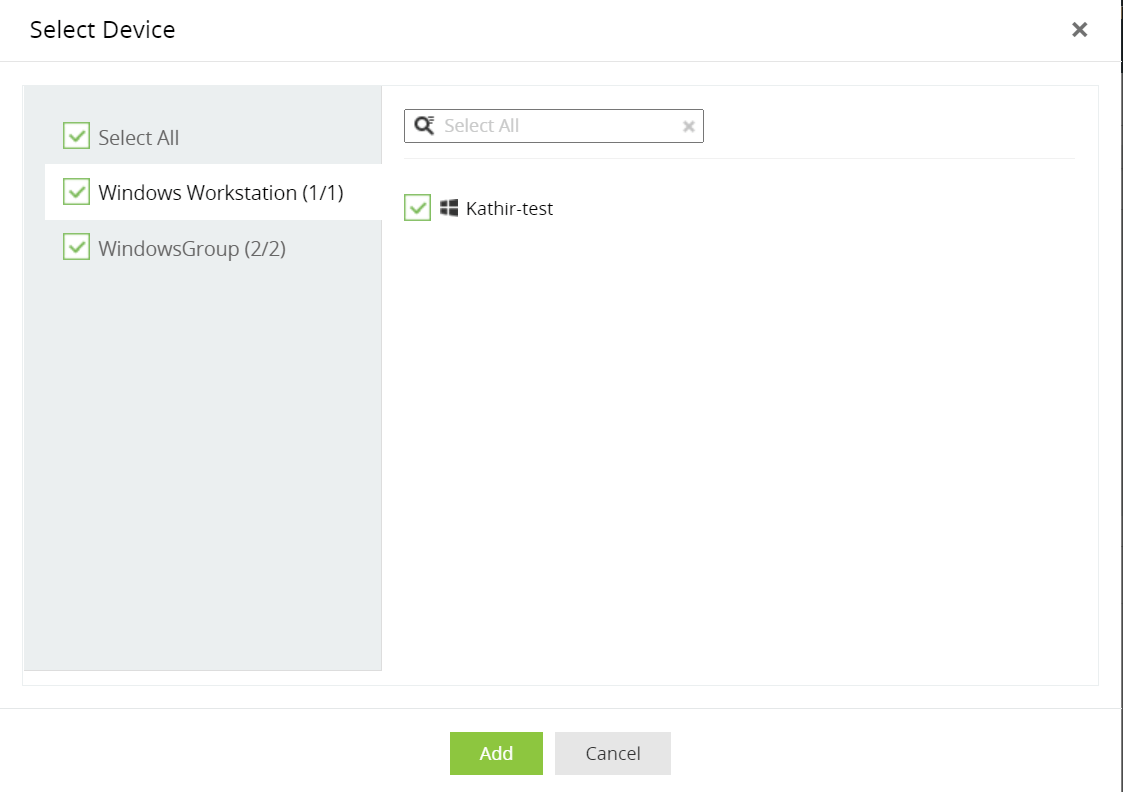Click the Windows logo beside Kathir-test
This screenshot has height=792, width=1123.
449,208
